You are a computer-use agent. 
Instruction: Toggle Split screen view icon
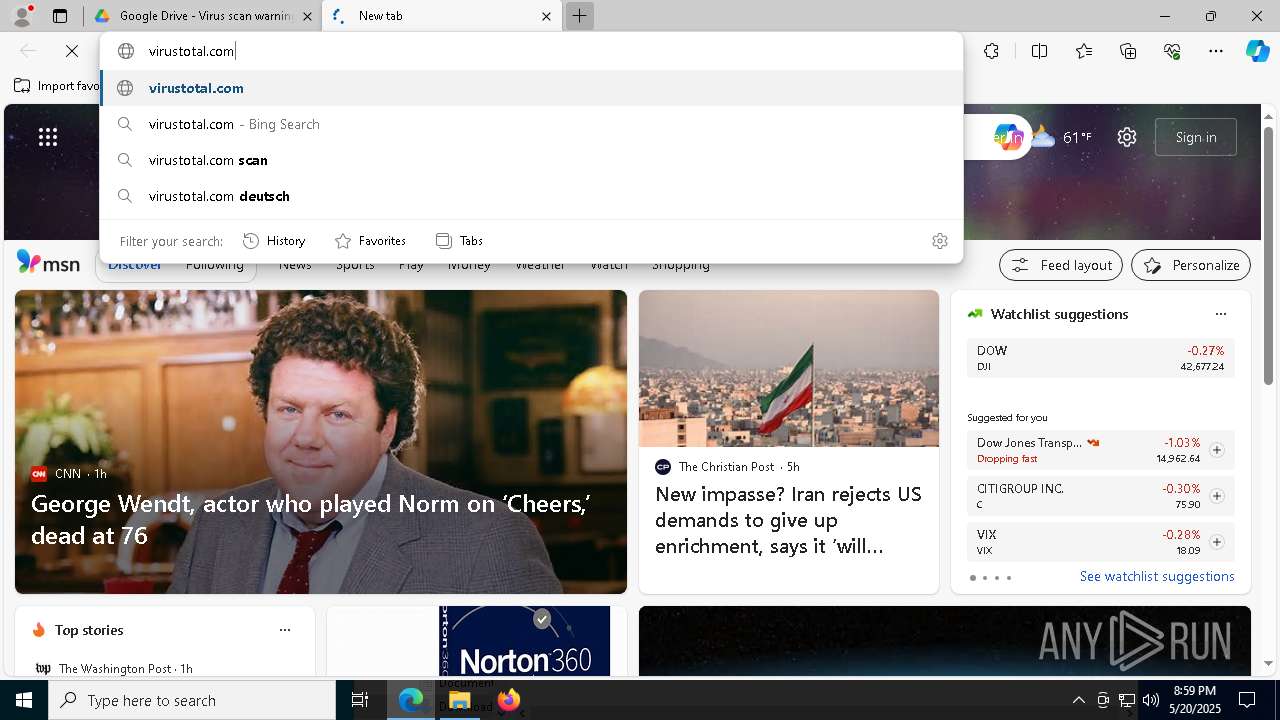[x=1039, y=51]
